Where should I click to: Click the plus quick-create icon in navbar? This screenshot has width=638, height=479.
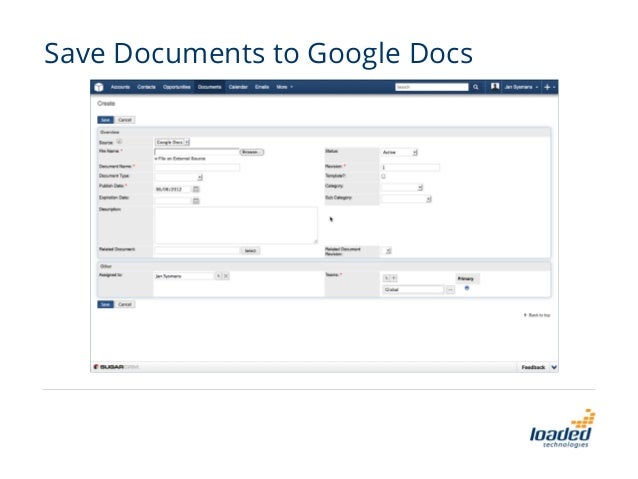click(547, 87)
